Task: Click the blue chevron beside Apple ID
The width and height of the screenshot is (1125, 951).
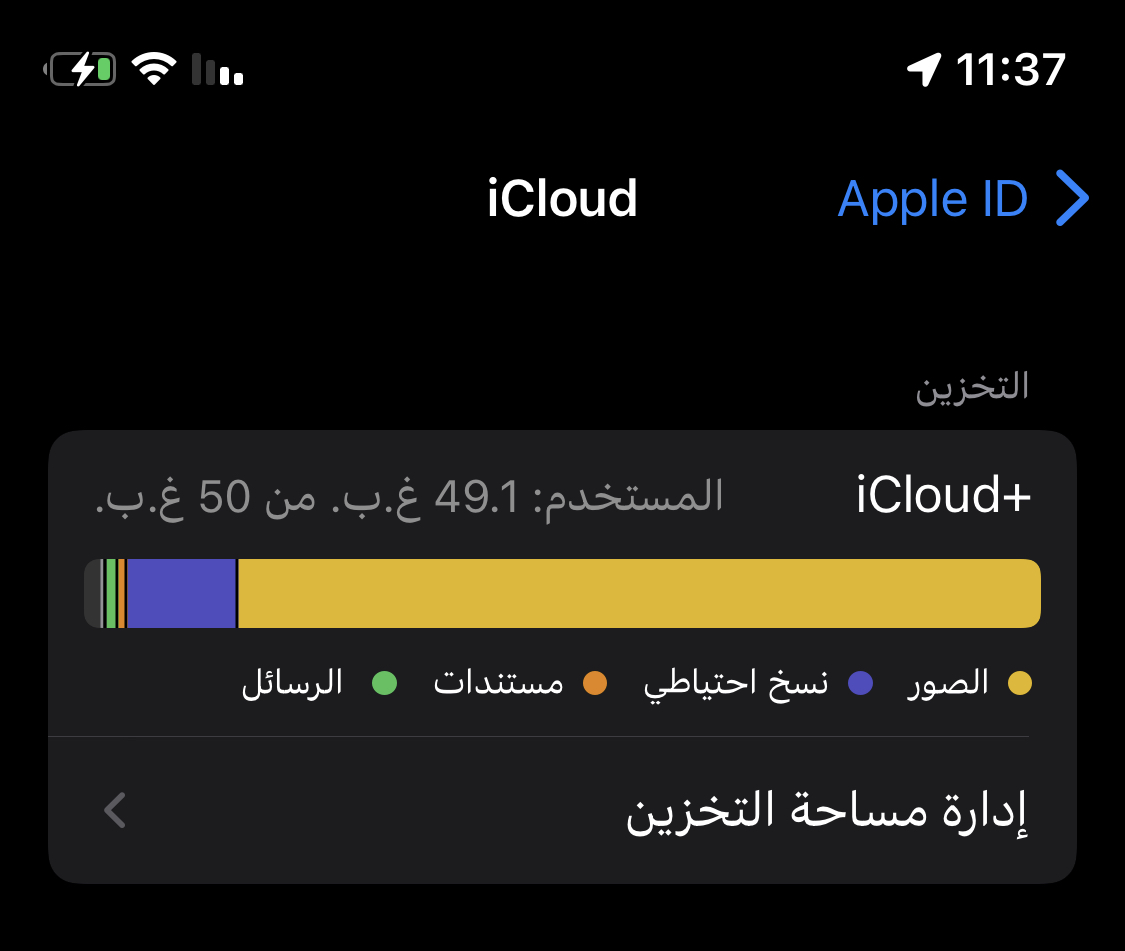Action: pos(1073,198)
